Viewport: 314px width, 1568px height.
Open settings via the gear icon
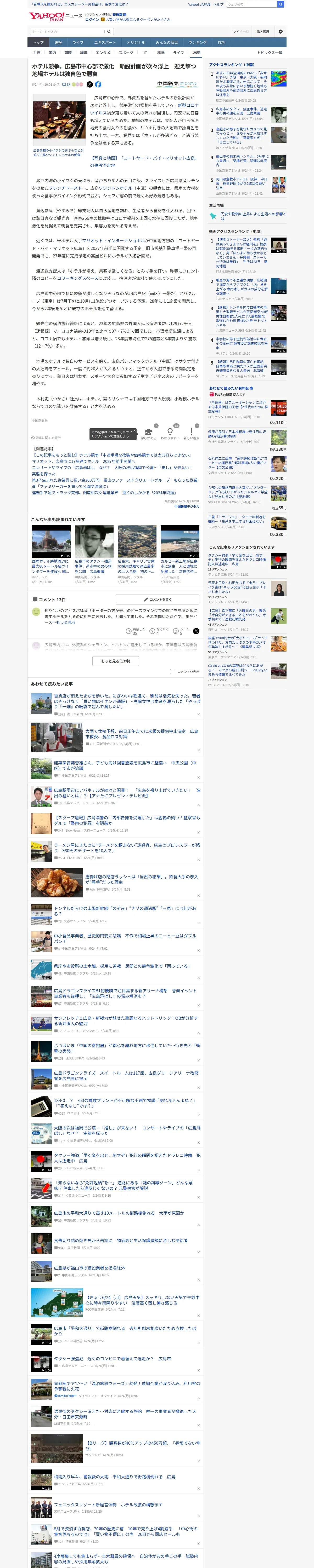coord(281,32)
